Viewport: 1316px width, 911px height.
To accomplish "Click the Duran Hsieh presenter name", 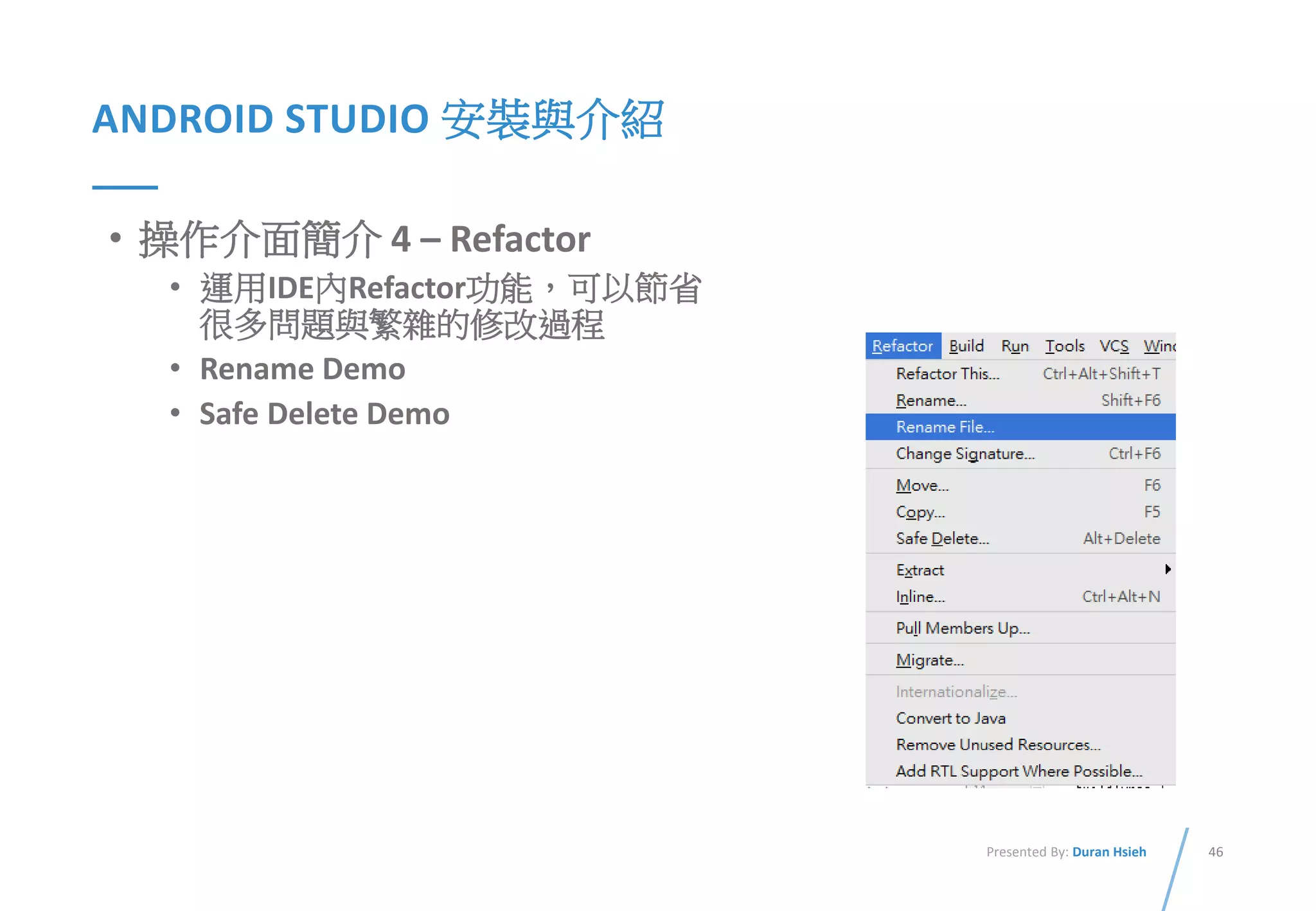I will click(x=1109, y=852).
